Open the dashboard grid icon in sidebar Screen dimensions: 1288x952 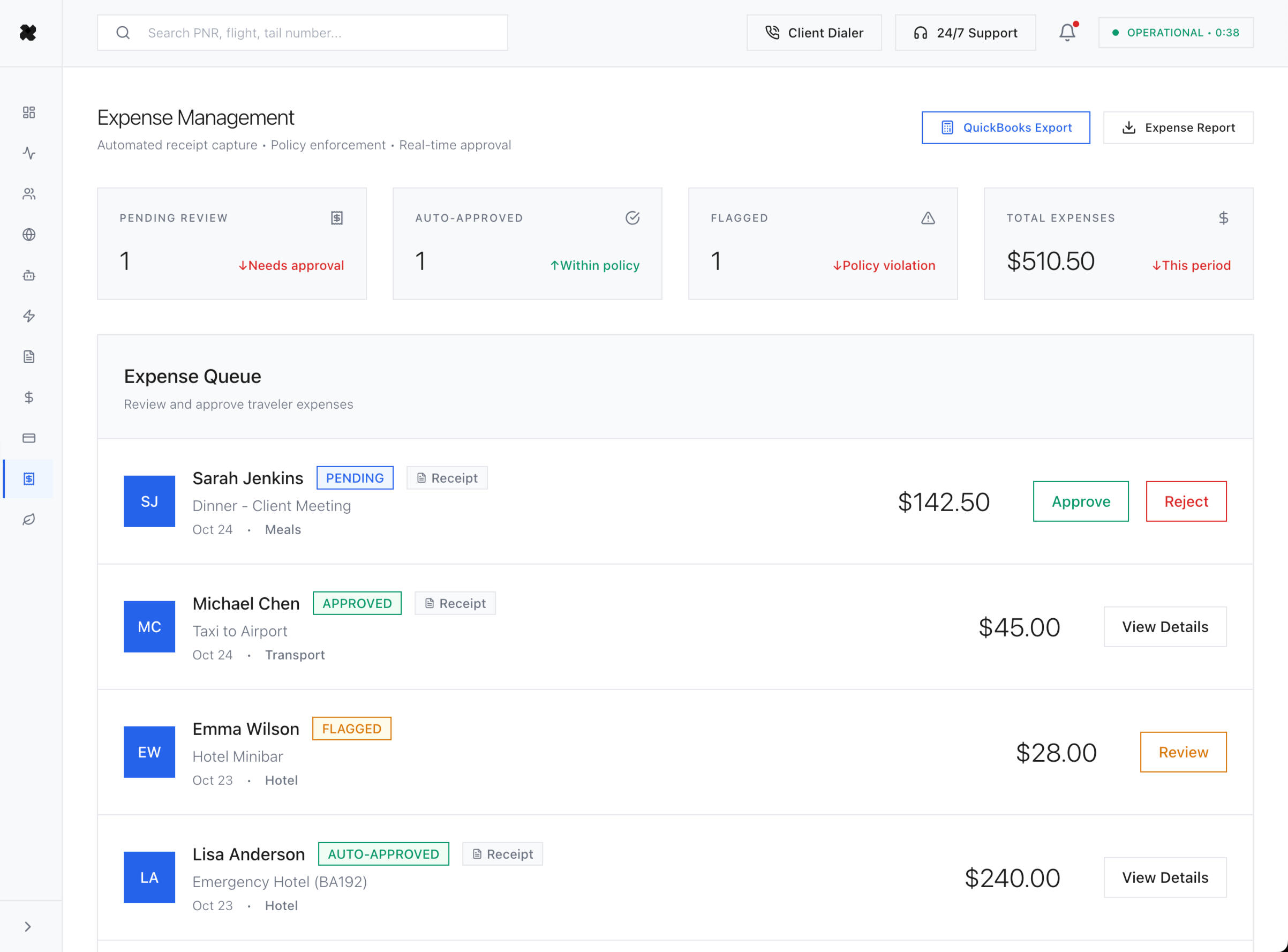pyautogui.click(x=29, y=113)
